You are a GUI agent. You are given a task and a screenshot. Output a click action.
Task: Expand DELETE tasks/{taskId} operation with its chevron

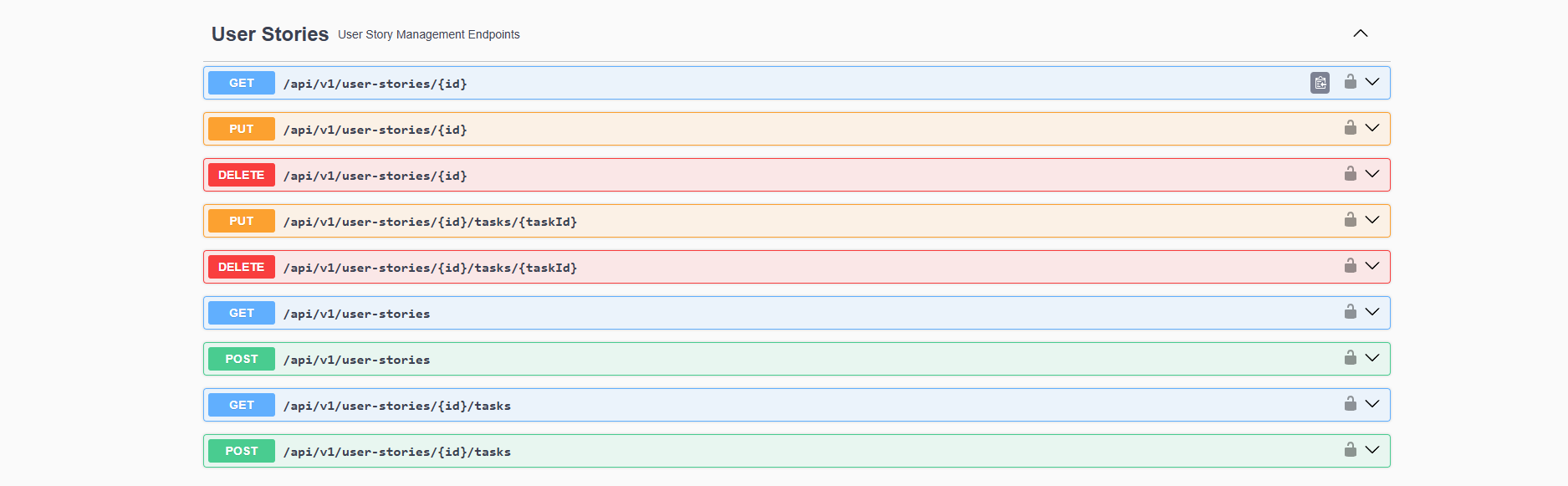click(1372, 266)
